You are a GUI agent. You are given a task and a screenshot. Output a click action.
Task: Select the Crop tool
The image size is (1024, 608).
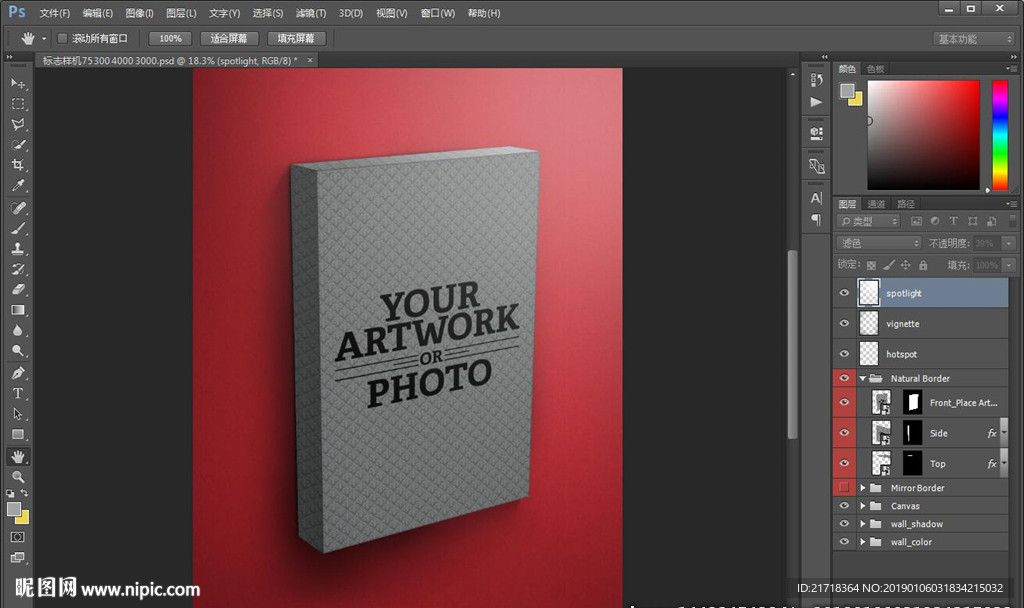18,165
